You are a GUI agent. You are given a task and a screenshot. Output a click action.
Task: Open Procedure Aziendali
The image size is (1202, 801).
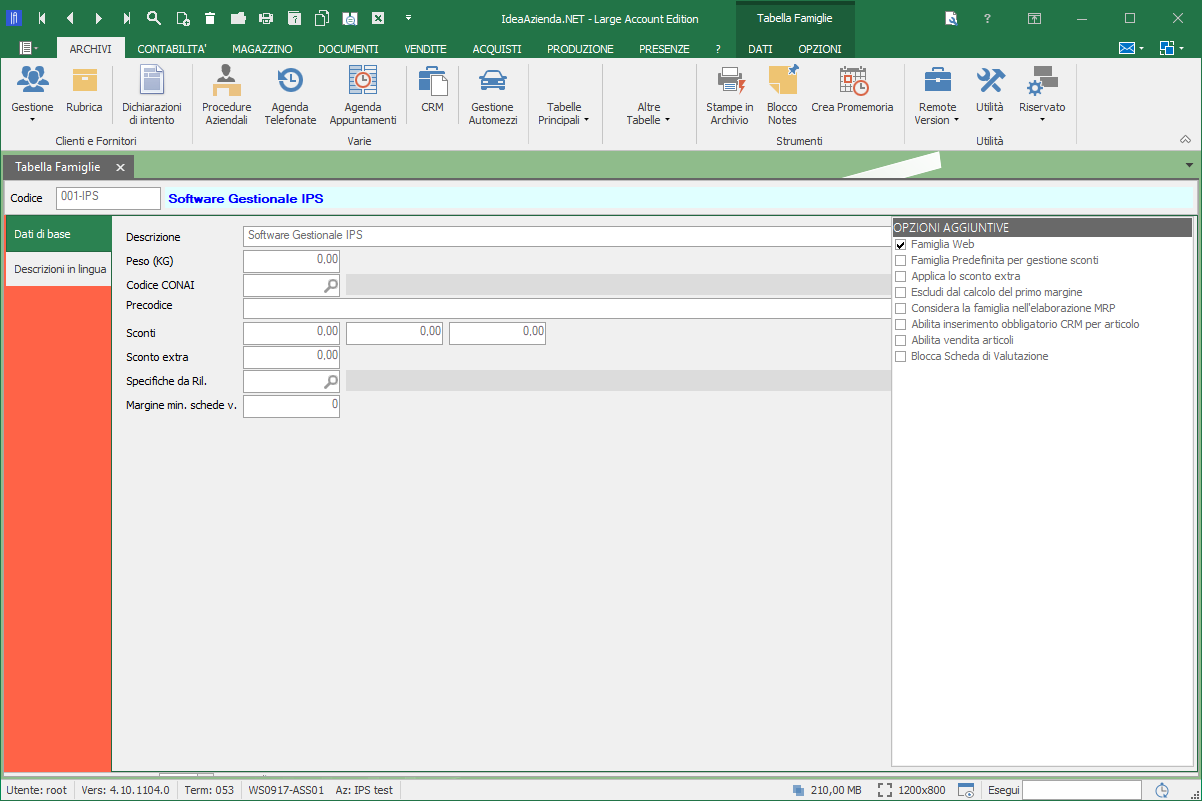[227, 95]
